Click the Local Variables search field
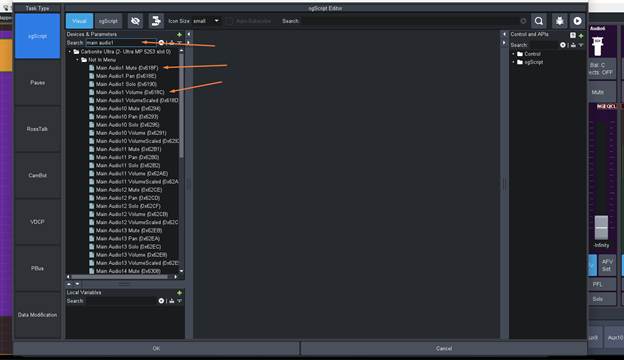Viewport: 624px width, 360px height. click(x=121, y=301)
